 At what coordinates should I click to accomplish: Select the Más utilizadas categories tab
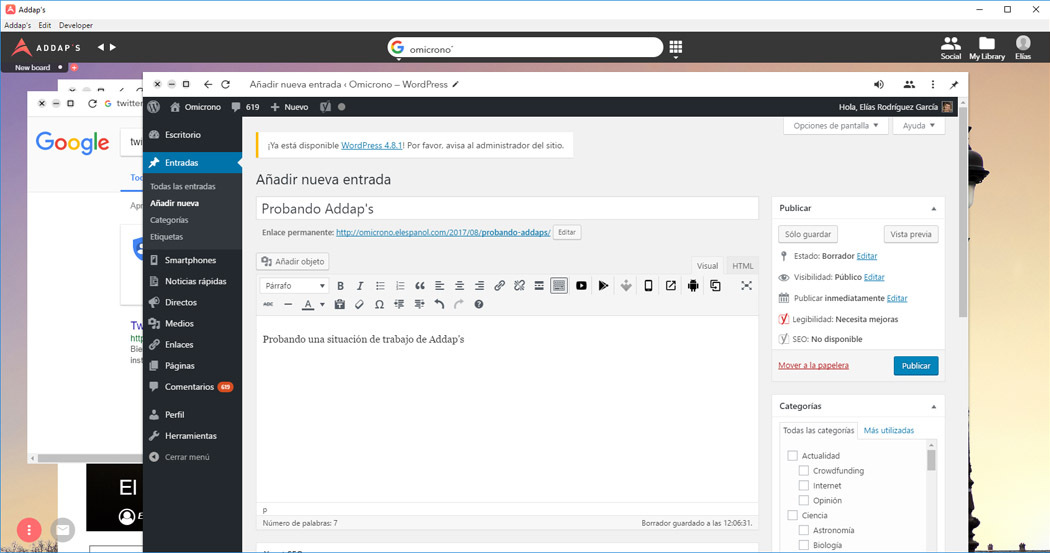click(x=889, y=430)
